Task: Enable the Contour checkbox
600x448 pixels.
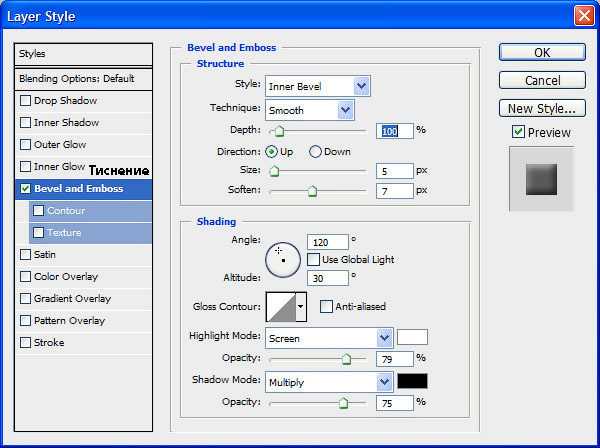Action: coord(39,210)
